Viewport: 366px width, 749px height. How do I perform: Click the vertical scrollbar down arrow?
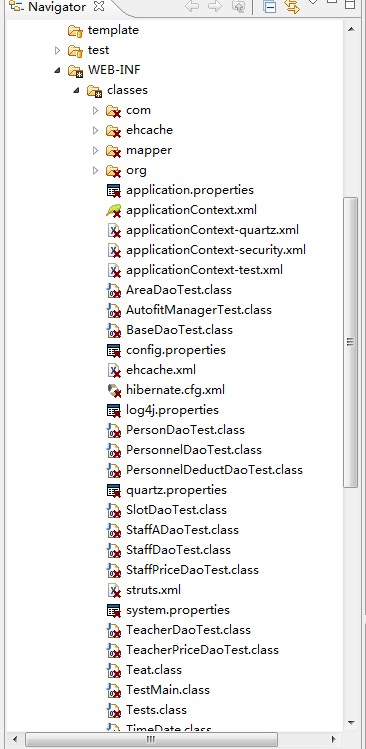coord(351,723)
